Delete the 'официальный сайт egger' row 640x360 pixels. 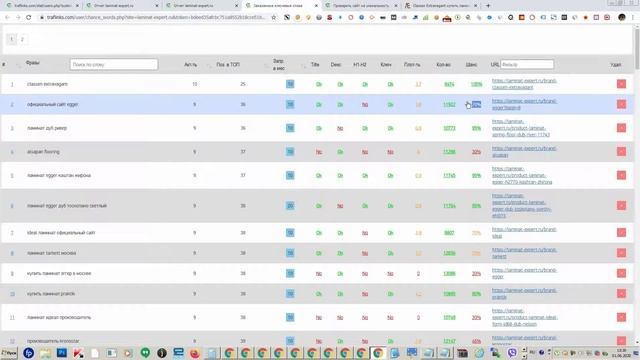pyautogui.click(x=621, y=104)
